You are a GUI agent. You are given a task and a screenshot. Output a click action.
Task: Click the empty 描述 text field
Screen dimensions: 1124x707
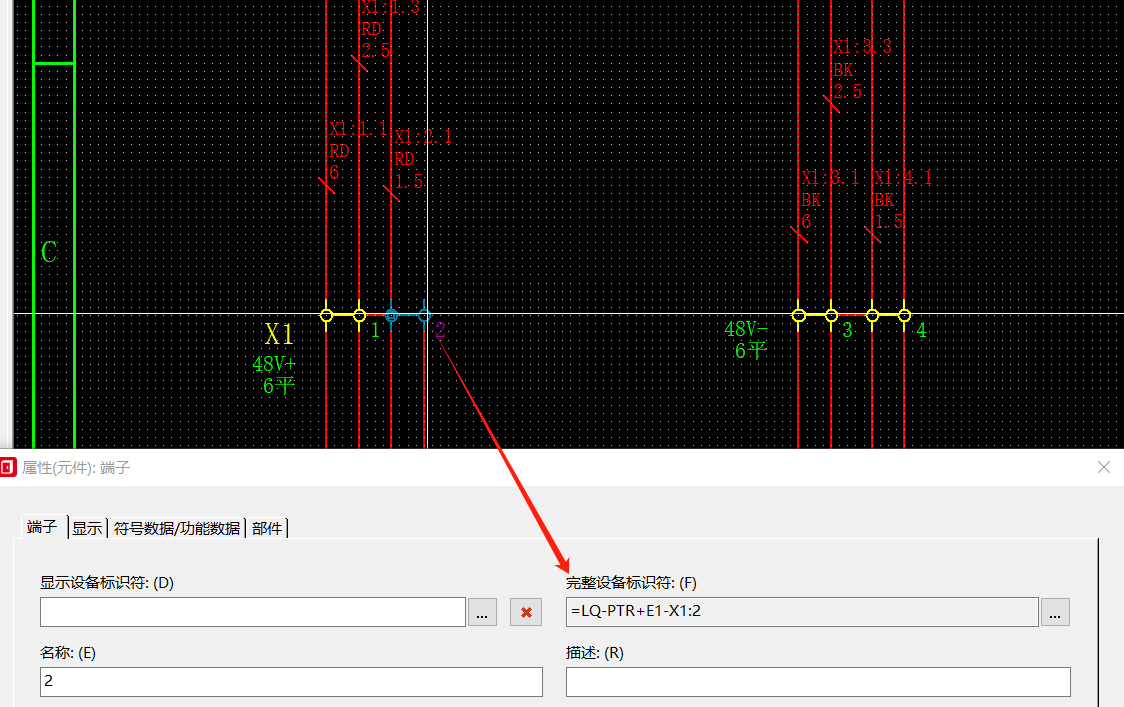[x=817, y=682]
